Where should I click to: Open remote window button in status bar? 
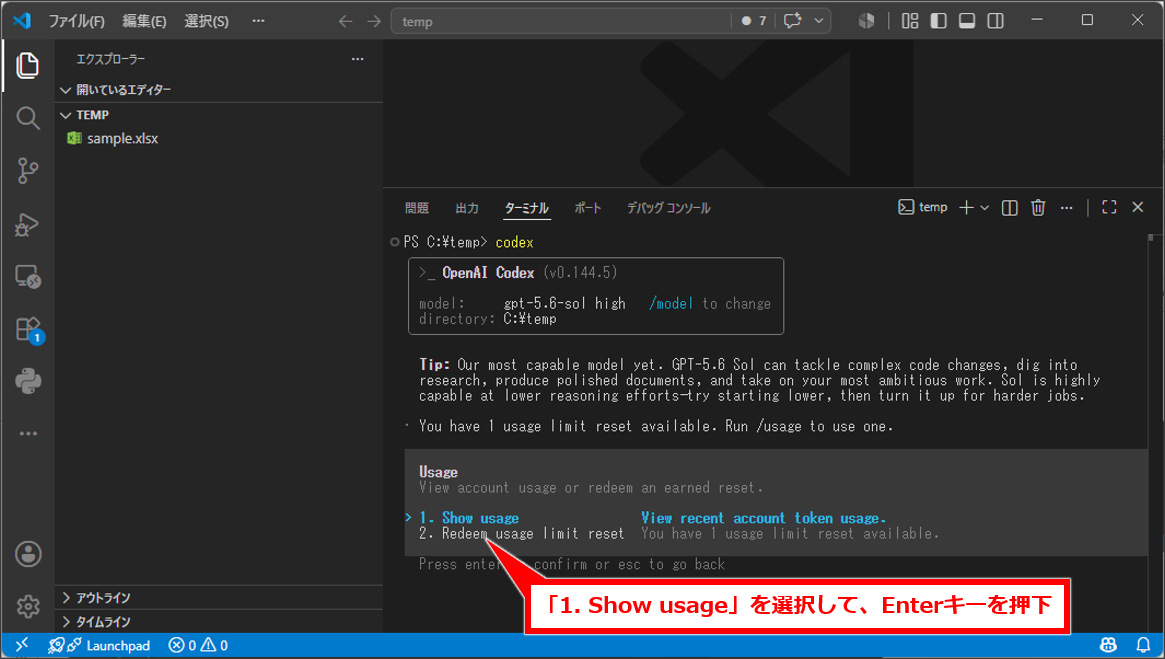[22, 645]
